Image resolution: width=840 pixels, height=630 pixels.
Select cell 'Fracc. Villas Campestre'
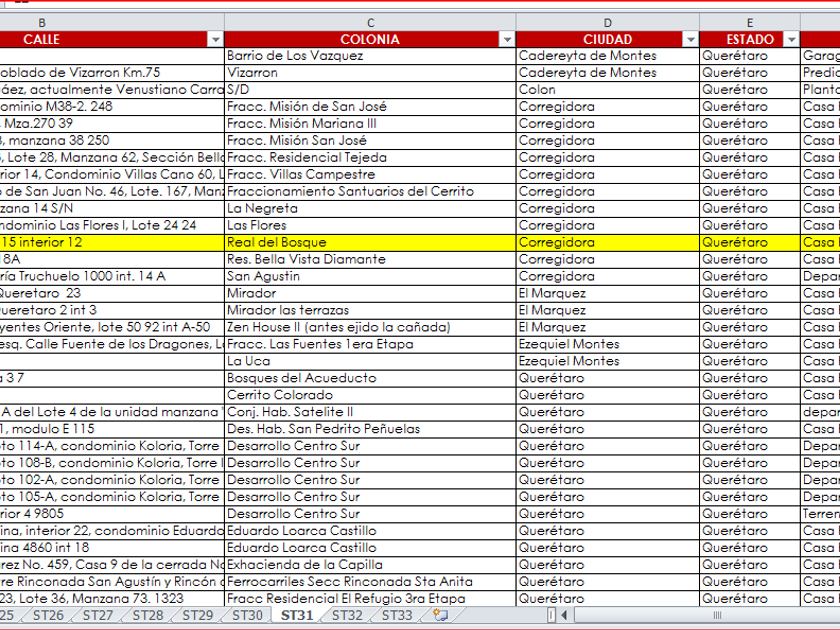pyautogui.click(x=370, y=175)
